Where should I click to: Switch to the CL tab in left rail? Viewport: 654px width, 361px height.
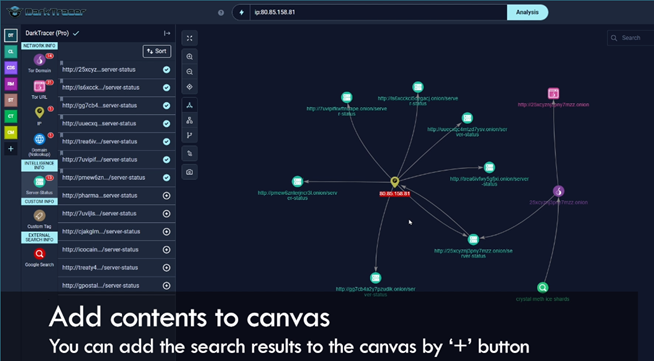click(11, 52)
